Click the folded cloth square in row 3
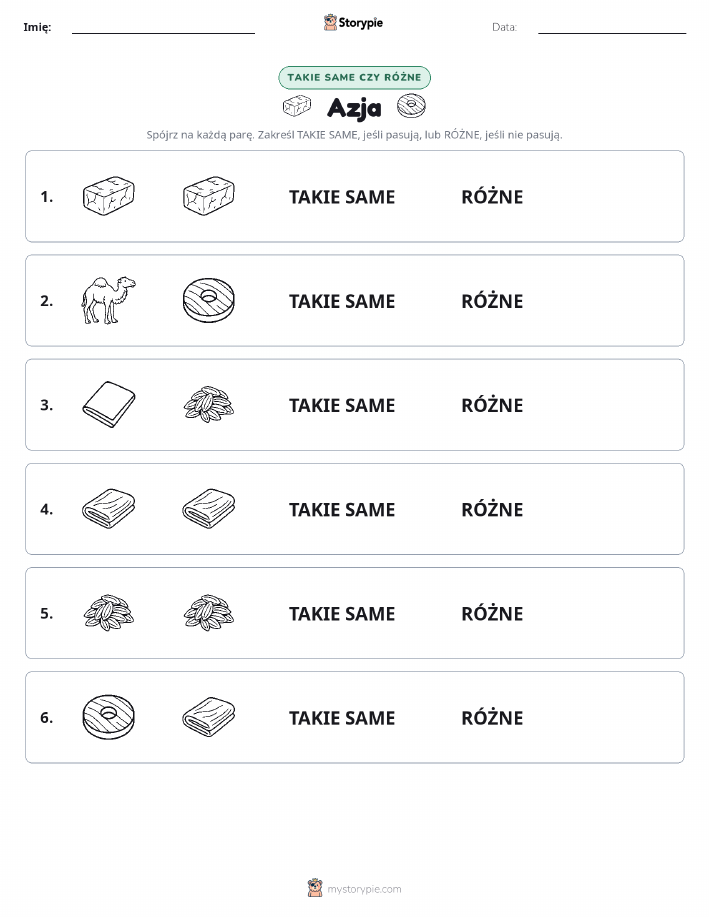The width and height of the screenshot is (709, 917). [x=108, y=405]
